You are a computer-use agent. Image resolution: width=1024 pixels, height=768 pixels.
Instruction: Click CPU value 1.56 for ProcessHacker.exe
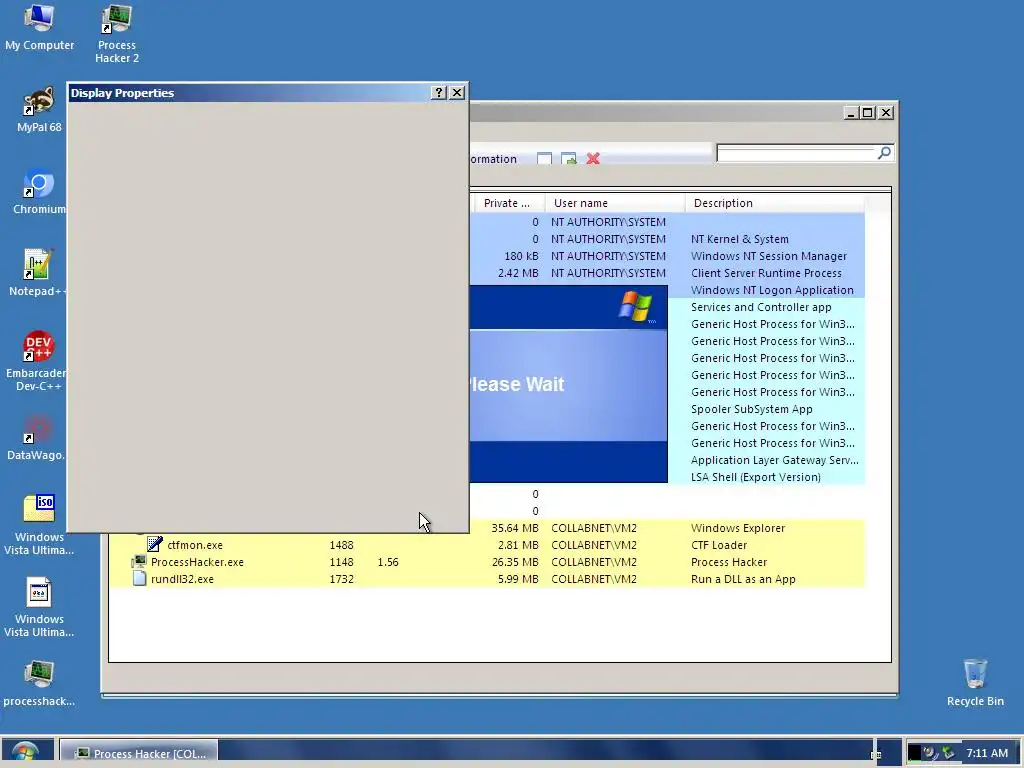tap(388, 562)
